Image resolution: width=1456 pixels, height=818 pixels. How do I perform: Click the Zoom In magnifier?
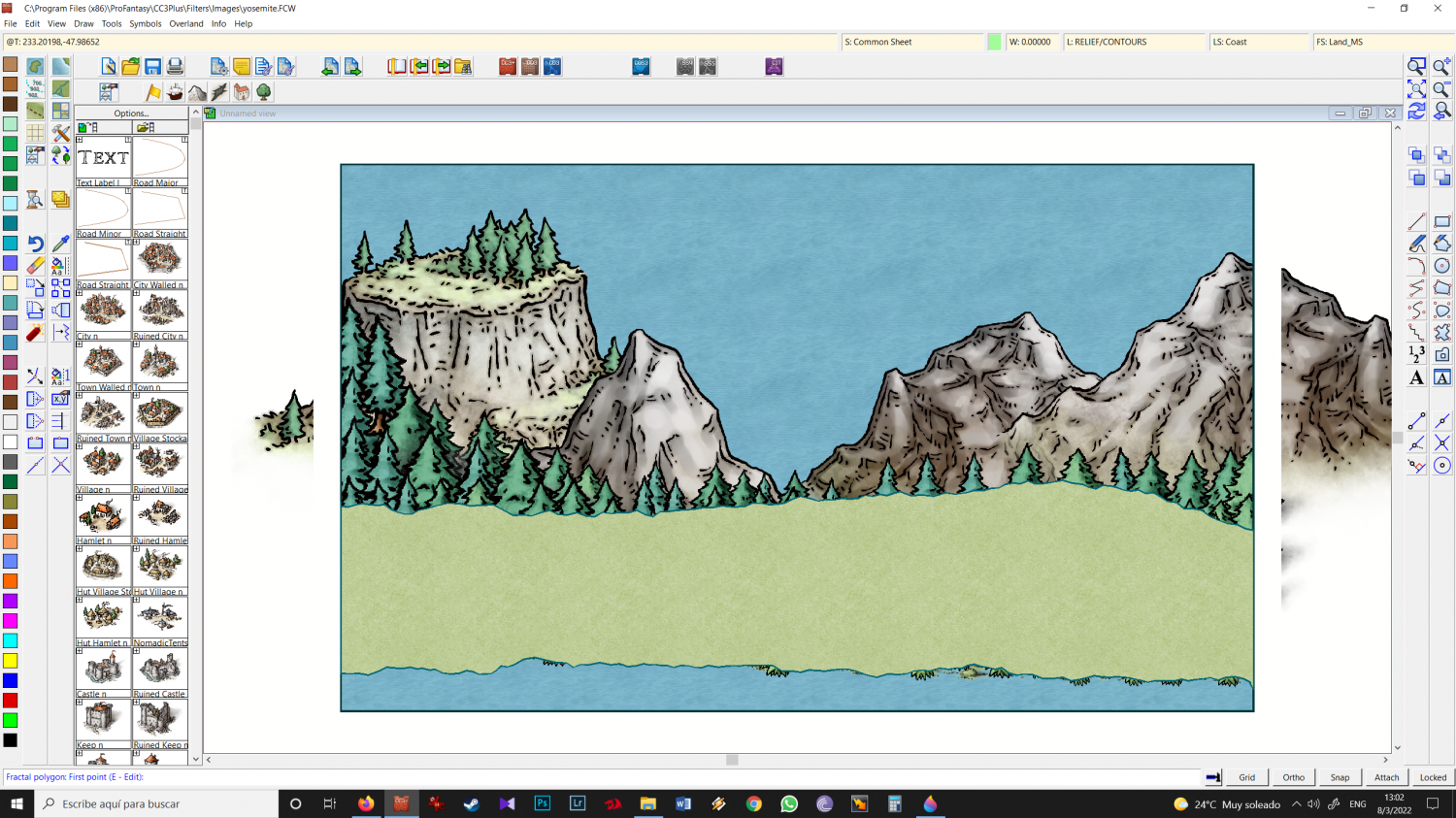click(1441, 66)
